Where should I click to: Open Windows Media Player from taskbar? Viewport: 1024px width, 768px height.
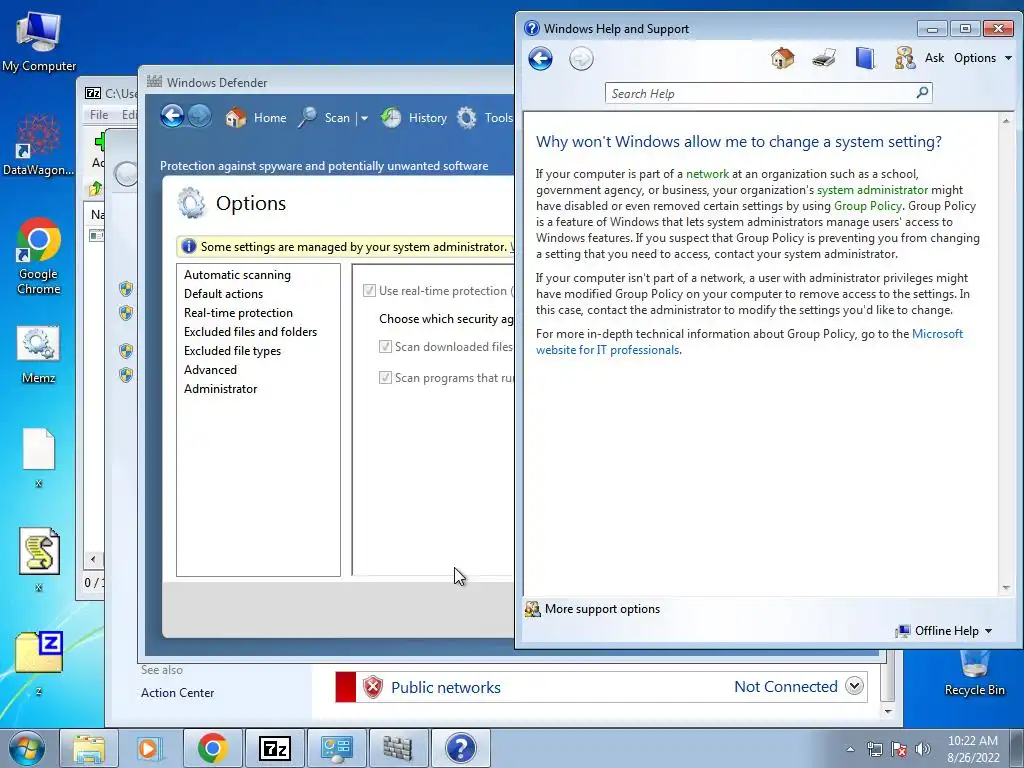149,748
